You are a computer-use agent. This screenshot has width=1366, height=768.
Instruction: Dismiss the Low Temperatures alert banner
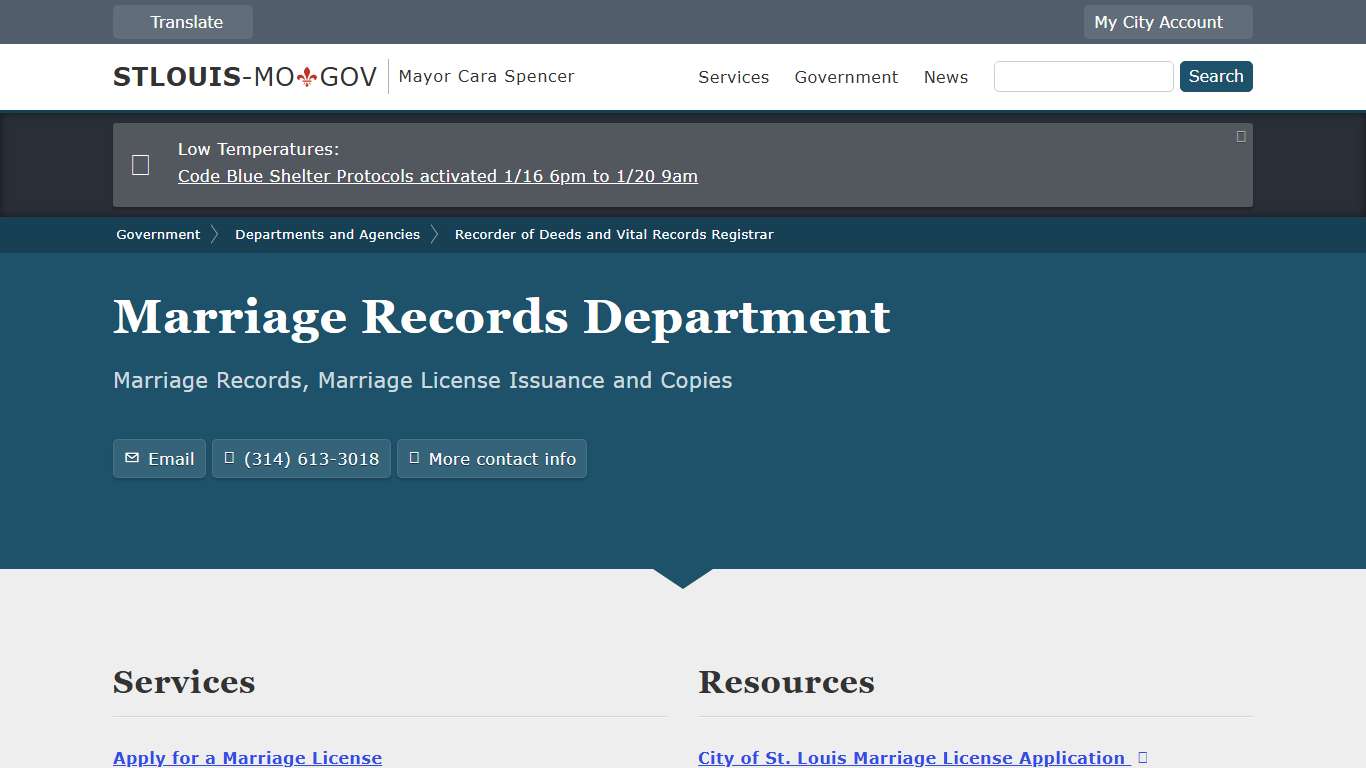click(1240, 135)
